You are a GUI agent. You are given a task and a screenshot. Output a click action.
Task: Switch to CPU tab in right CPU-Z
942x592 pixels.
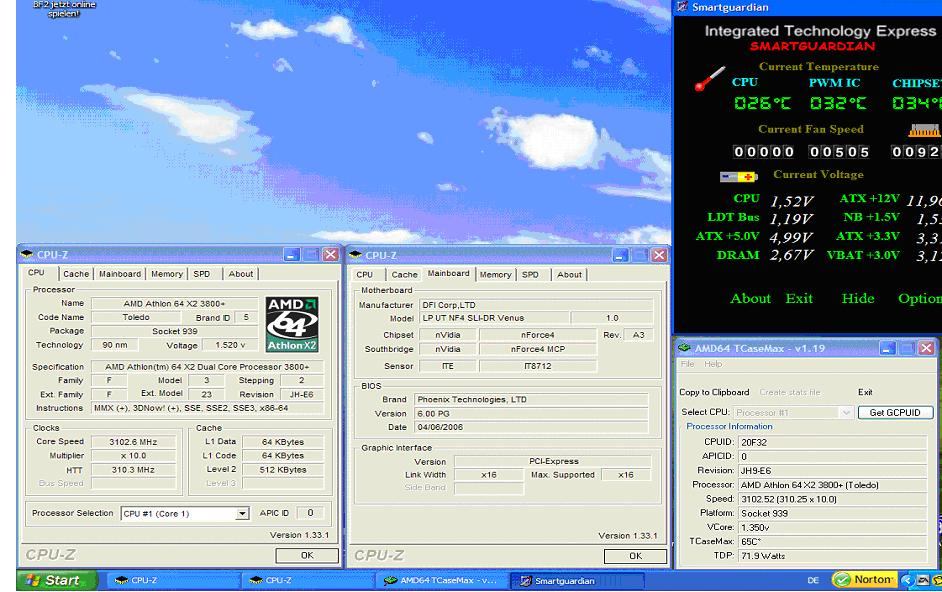point(365,274)
